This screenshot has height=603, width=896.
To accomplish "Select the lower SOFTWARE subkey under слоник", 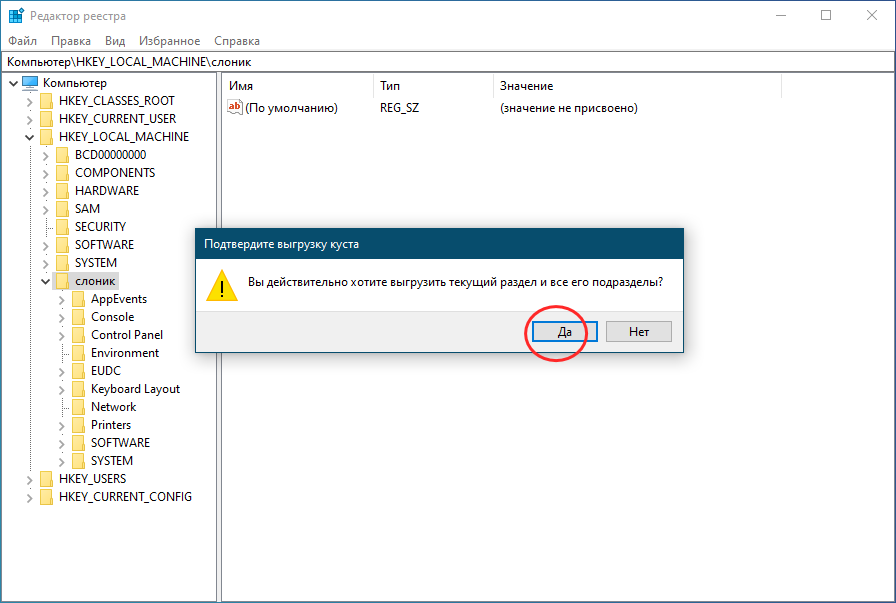I will pos(121,443).
